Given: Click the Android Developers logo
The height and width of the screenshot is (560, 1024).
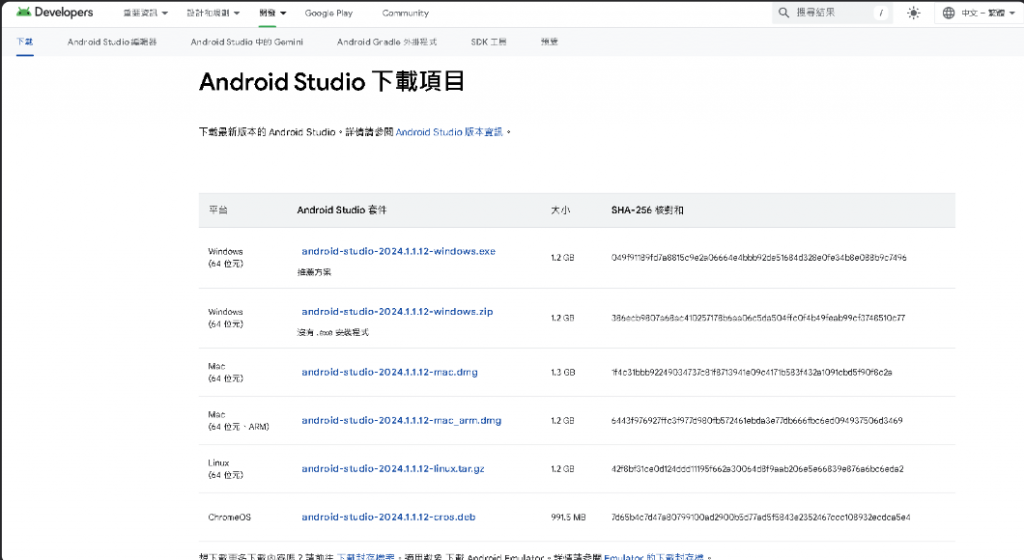Looking at the screenshot, I should click(54, 12).
